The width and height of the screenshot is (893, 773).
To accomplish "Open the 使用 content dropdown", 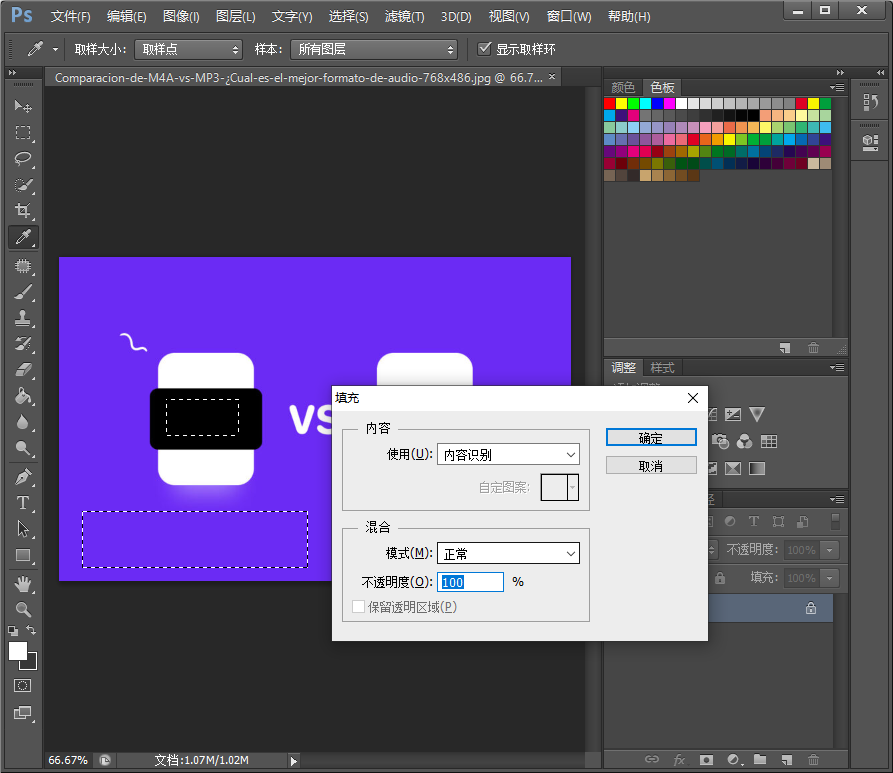I will point(508,455).
